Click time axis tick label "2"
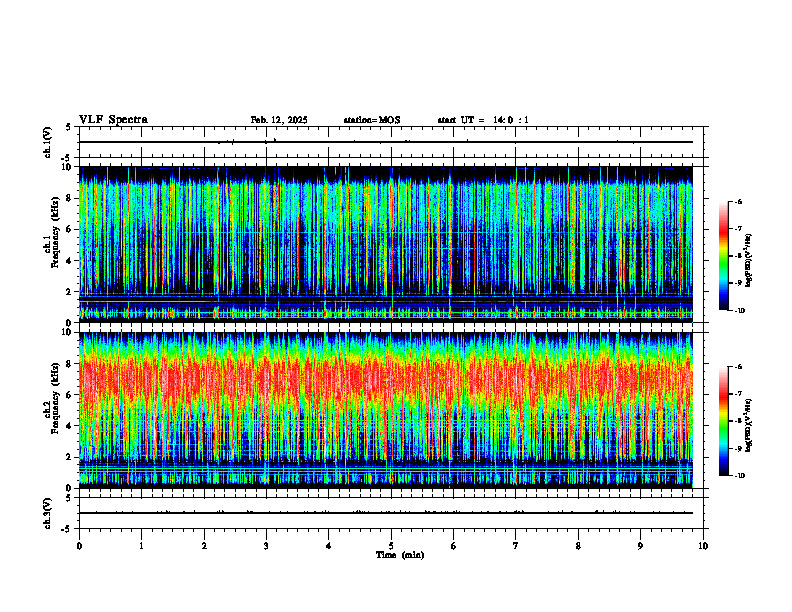This screenshot has height=612, width=792. click(x=204, y=546)
